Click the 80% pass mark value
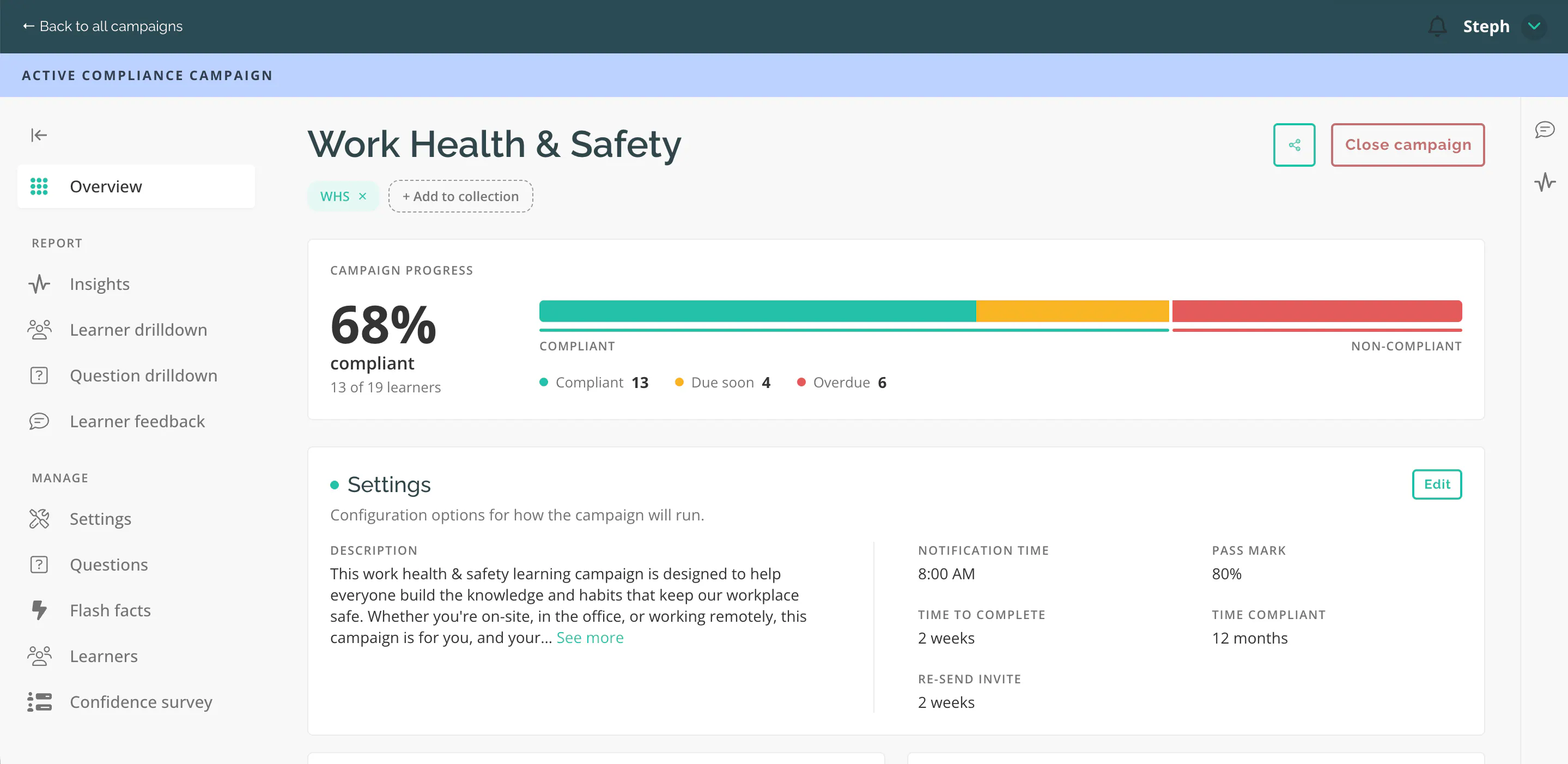The height and width of the screenshot is (764, 1568). pyautogui.click(x=1226, y=573)
